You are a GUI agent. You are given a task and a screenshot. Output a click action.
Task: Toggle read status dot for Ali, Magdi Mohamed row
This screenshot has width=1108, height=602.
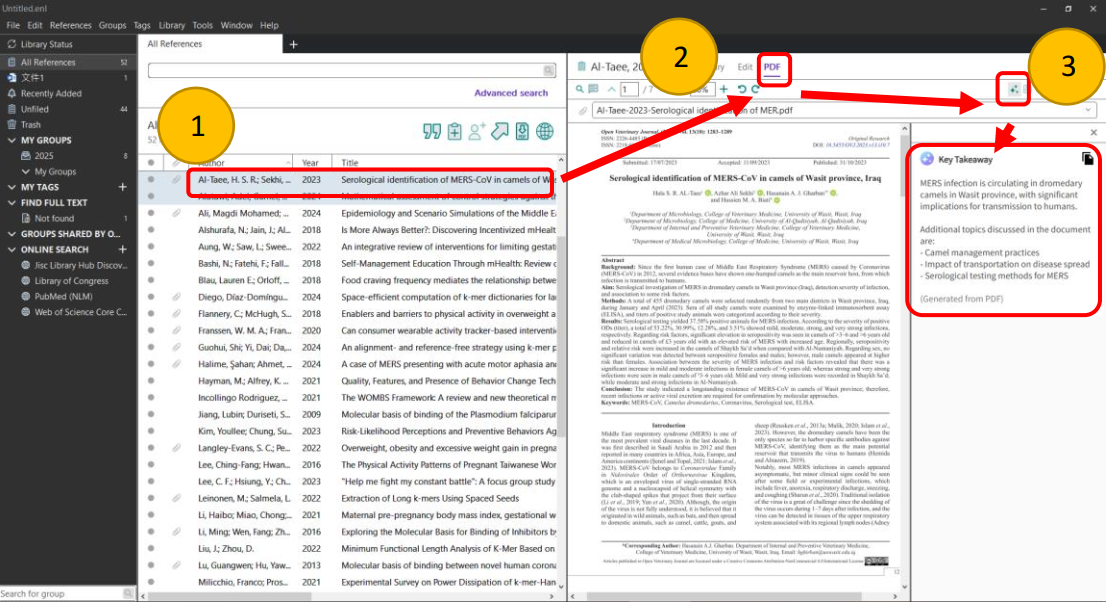[151, 213]
